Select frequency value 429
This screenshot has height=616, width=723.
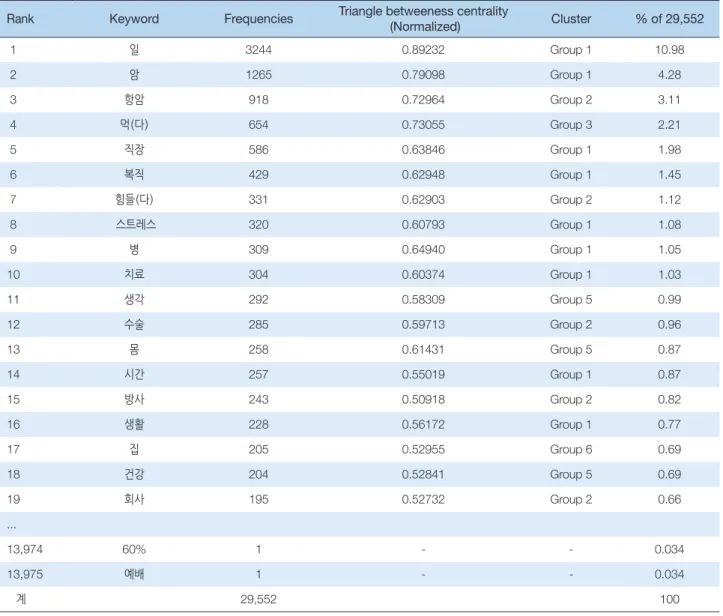[258, 175]
